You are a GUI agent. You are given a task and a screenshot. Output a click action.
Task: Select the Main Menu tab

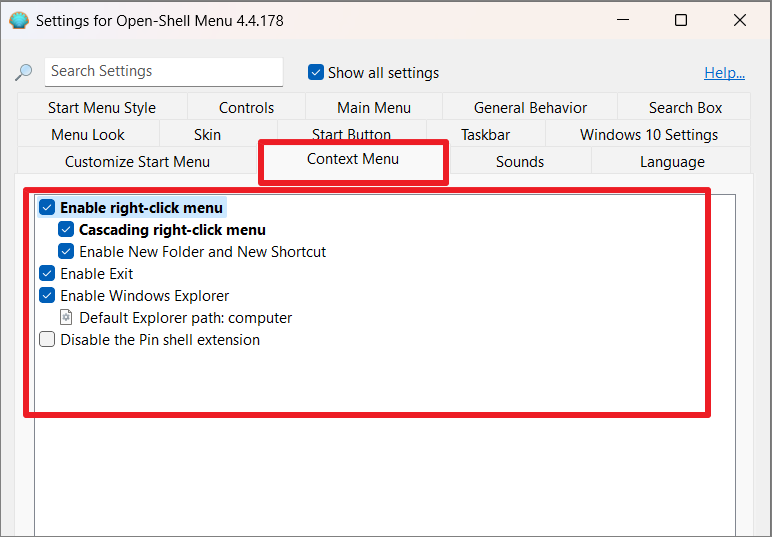(x=374, y=107)
